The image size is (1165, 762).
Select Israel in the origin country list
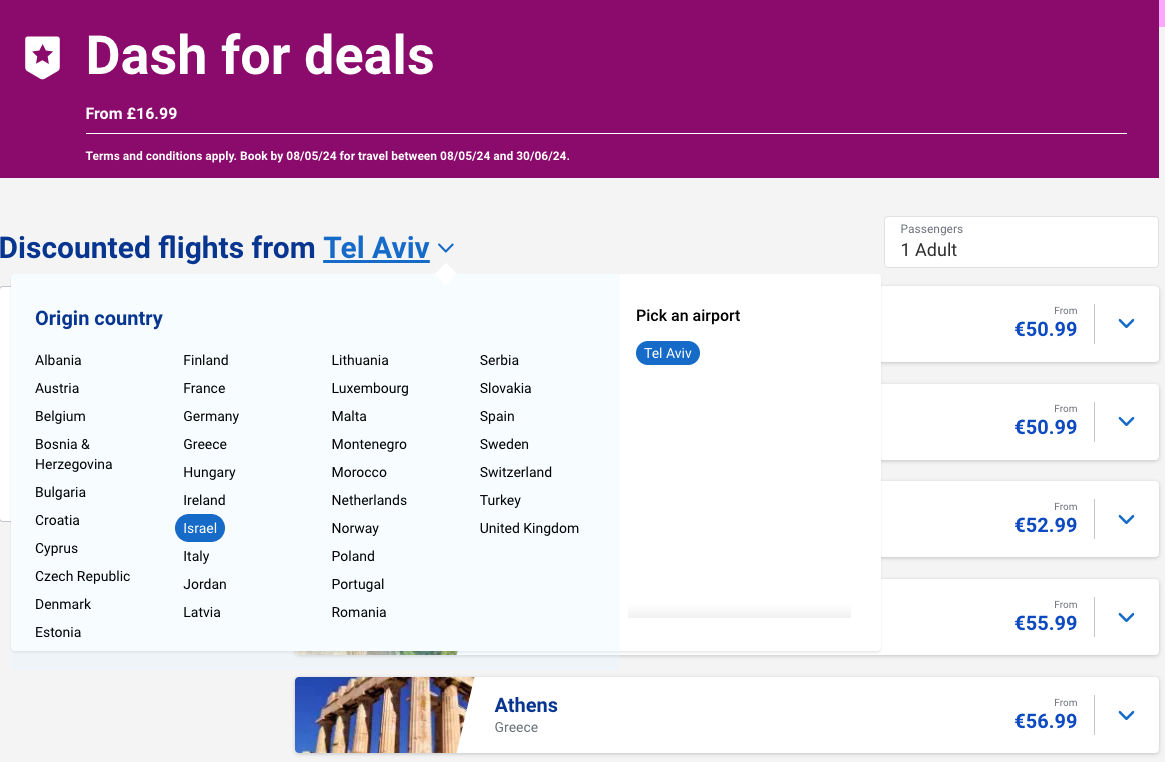[x=200, y=528]
